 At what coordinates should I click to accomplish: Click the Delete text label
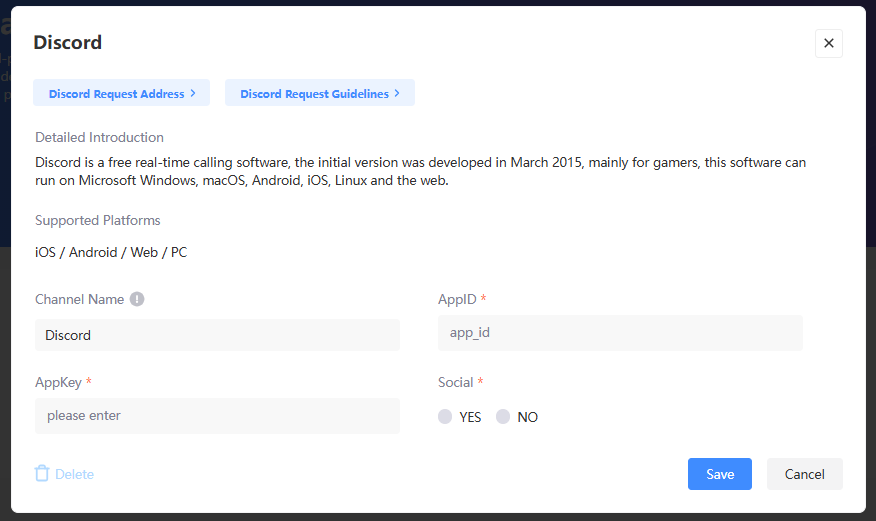click(x=74, y=474)
